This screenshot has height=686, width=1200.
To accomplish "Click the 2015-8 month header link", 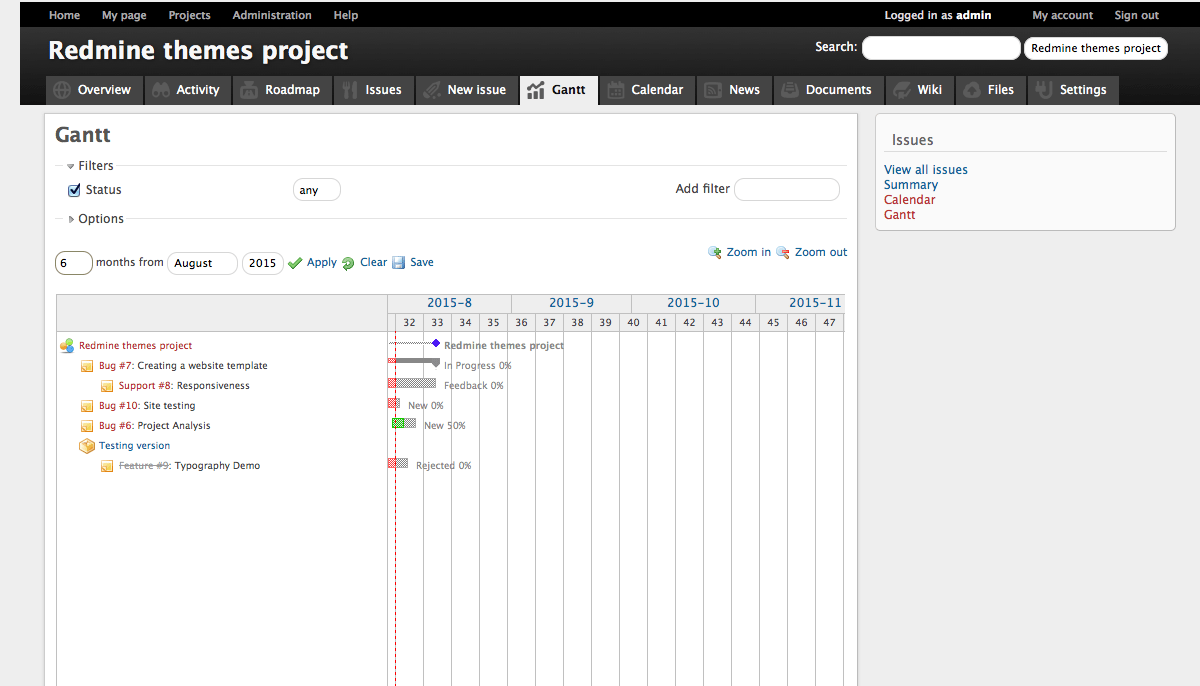I will click(449, 303).
